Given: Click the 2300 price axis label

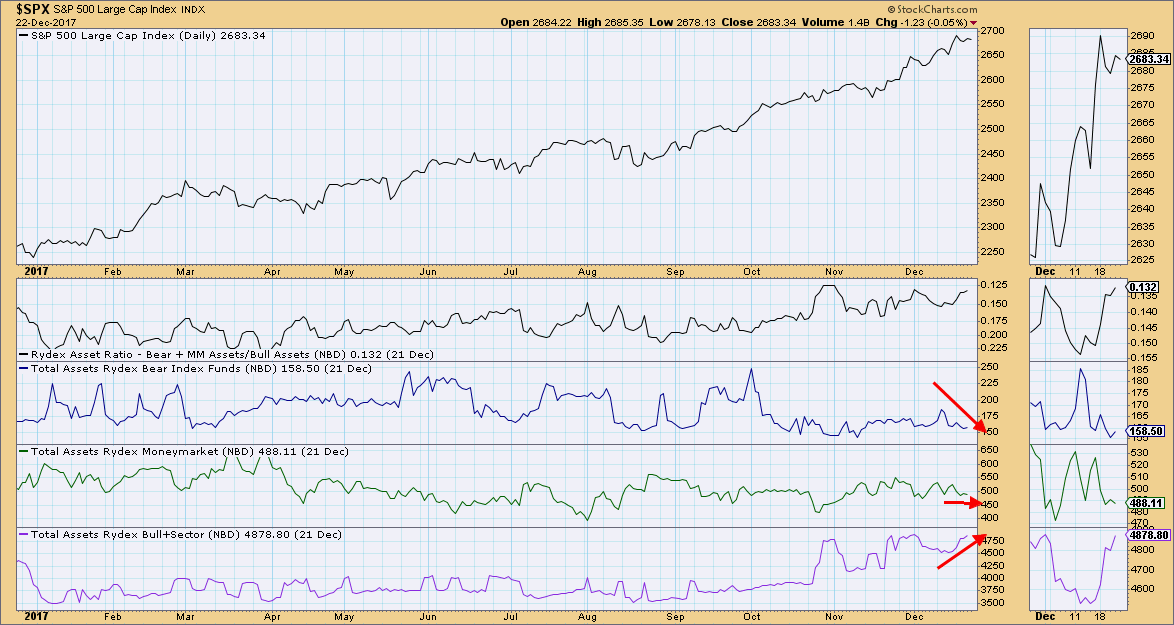Looking at the screenshot, I should click(x=995, y=227).
